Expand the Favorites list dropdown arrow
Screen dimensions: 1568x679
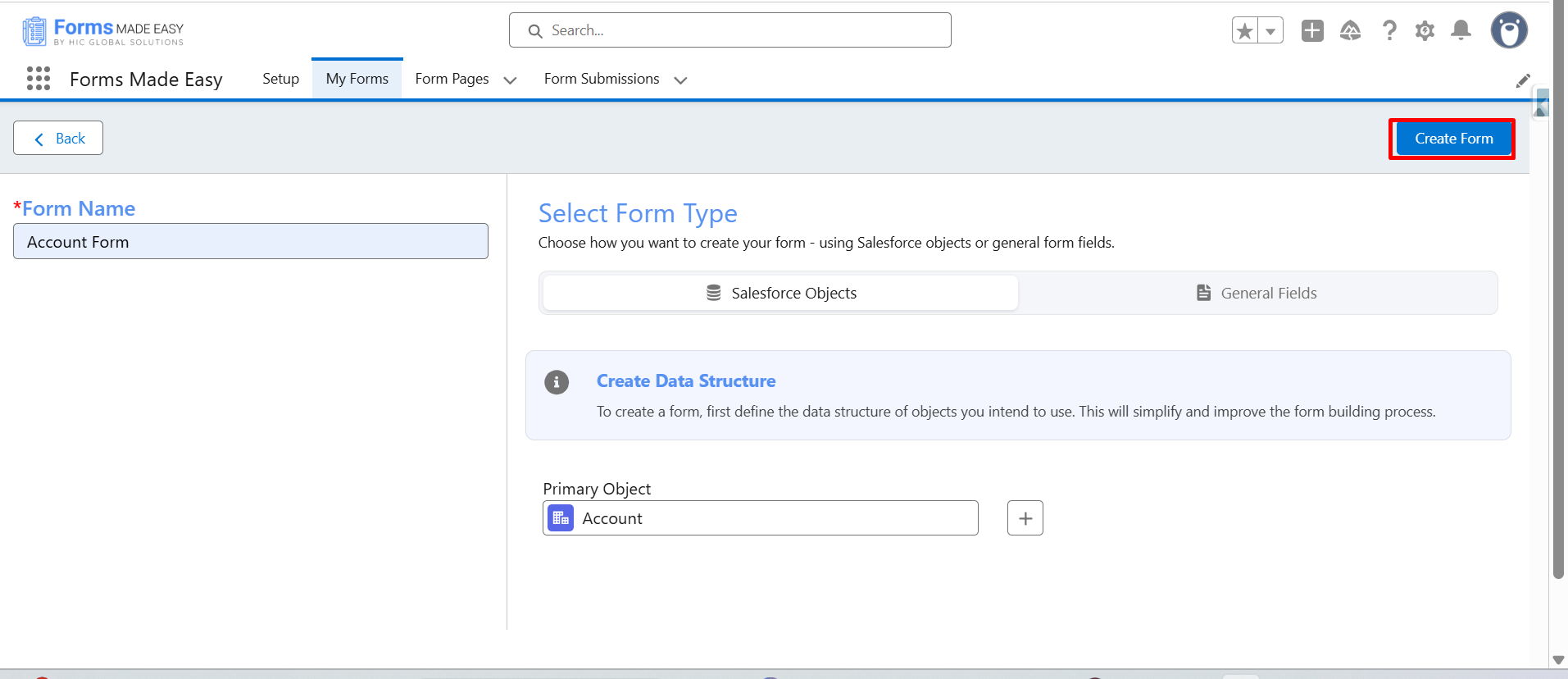click(1270, 31)
